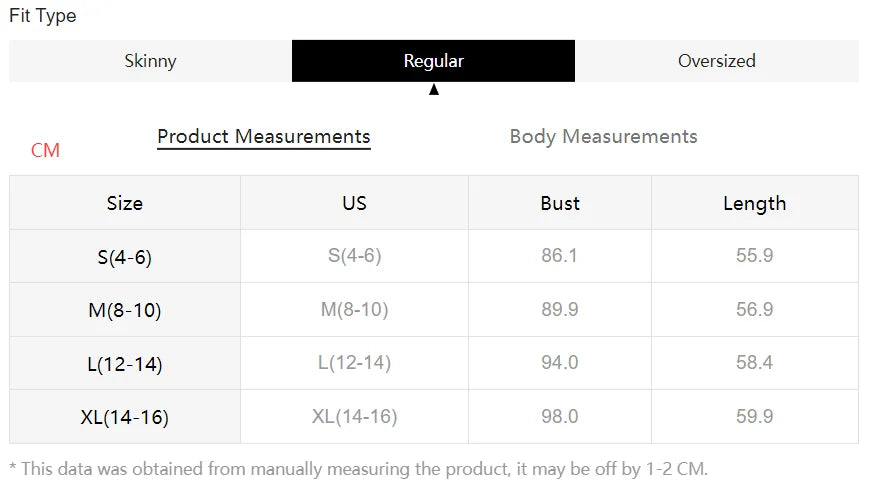The width and height of the screenshot is (873, 487).
Task: Click the 94.0 bust value for L
Action: coord(560,362)
